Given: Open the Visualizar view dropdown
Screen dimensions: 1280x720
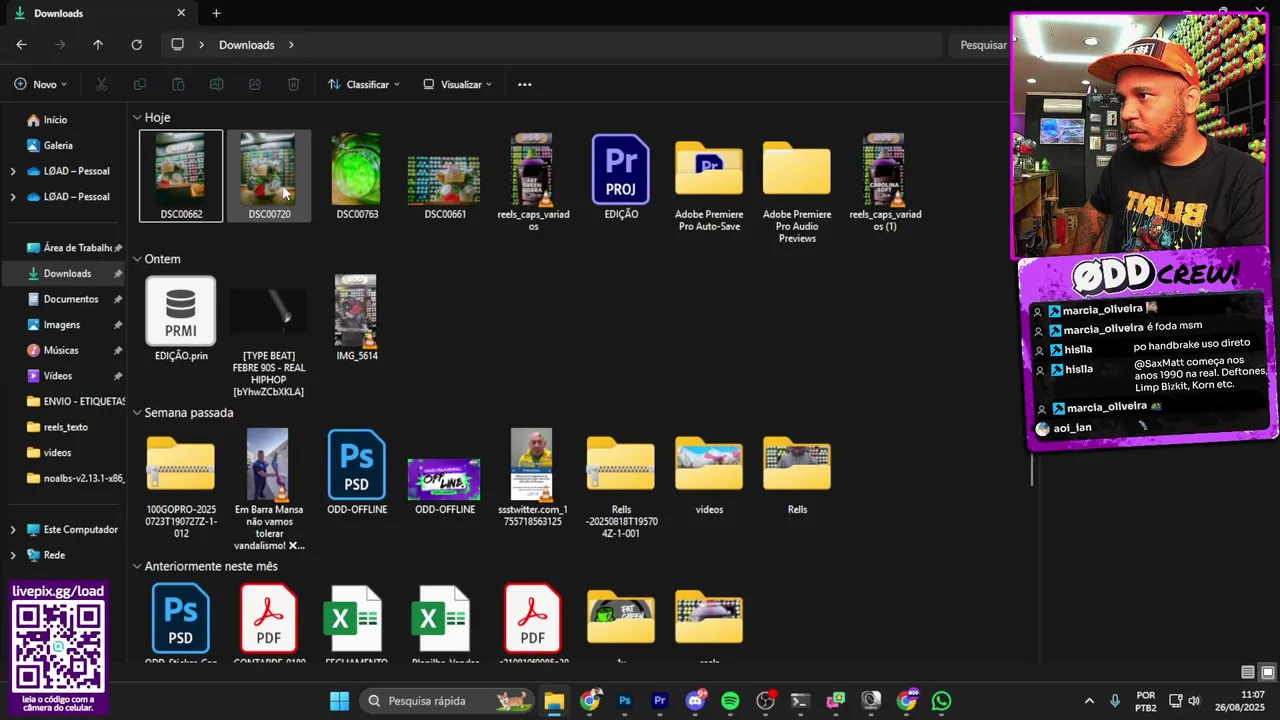Looking at the screenshot, I should click(458, 85).
